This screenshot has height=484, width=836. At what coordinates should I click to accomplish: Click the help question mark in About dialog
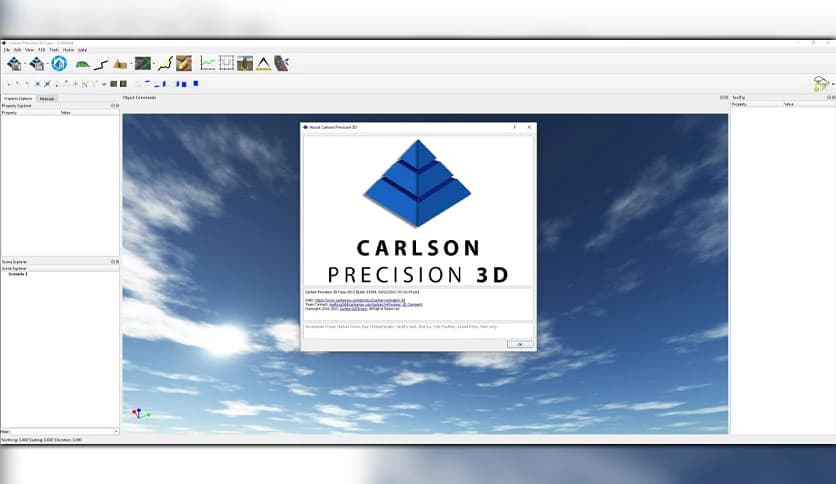[515, 127]
